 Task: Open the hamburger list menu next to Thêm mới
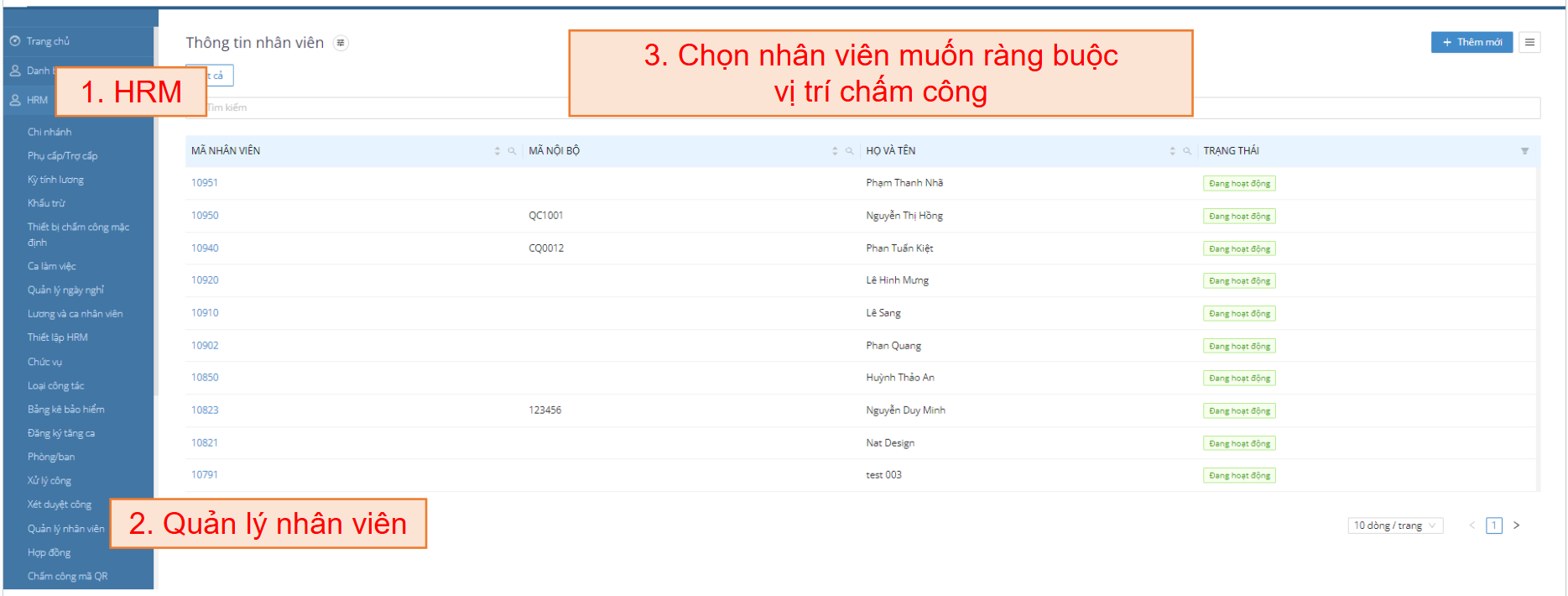point(1529,42)
